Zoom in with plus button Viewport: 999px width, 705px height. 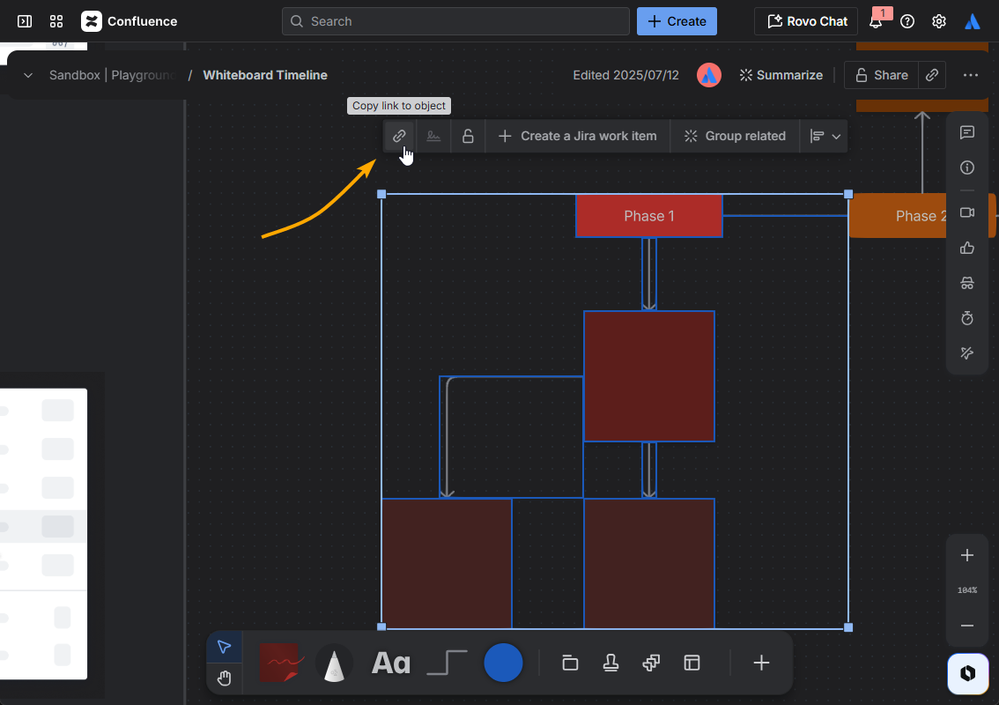click(967, 555)
